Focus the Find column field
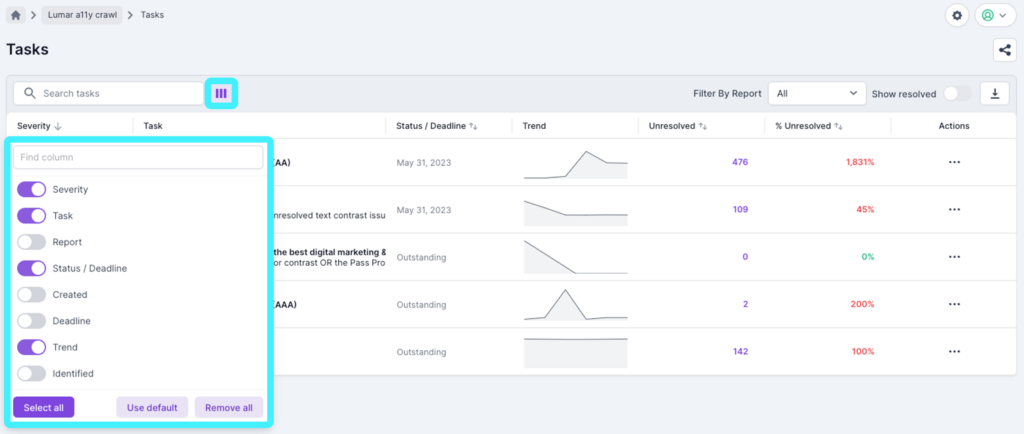The height and width of the screenshot is (434, 1024). pyautogui.click(x=138, y=157)
